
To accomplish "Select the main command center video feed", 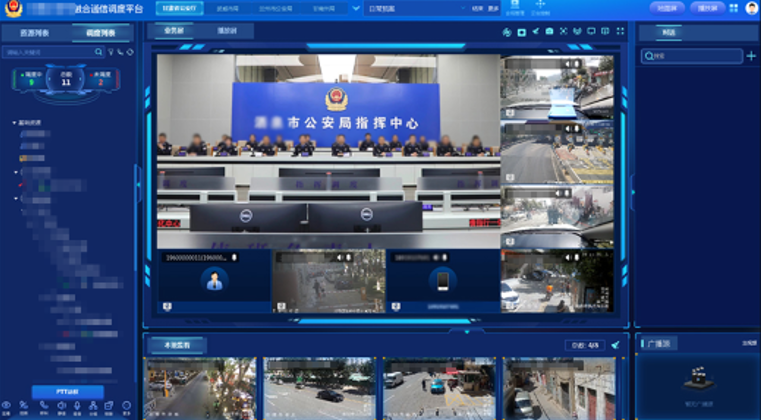I will pyautogui.click(x=329, y=151).
